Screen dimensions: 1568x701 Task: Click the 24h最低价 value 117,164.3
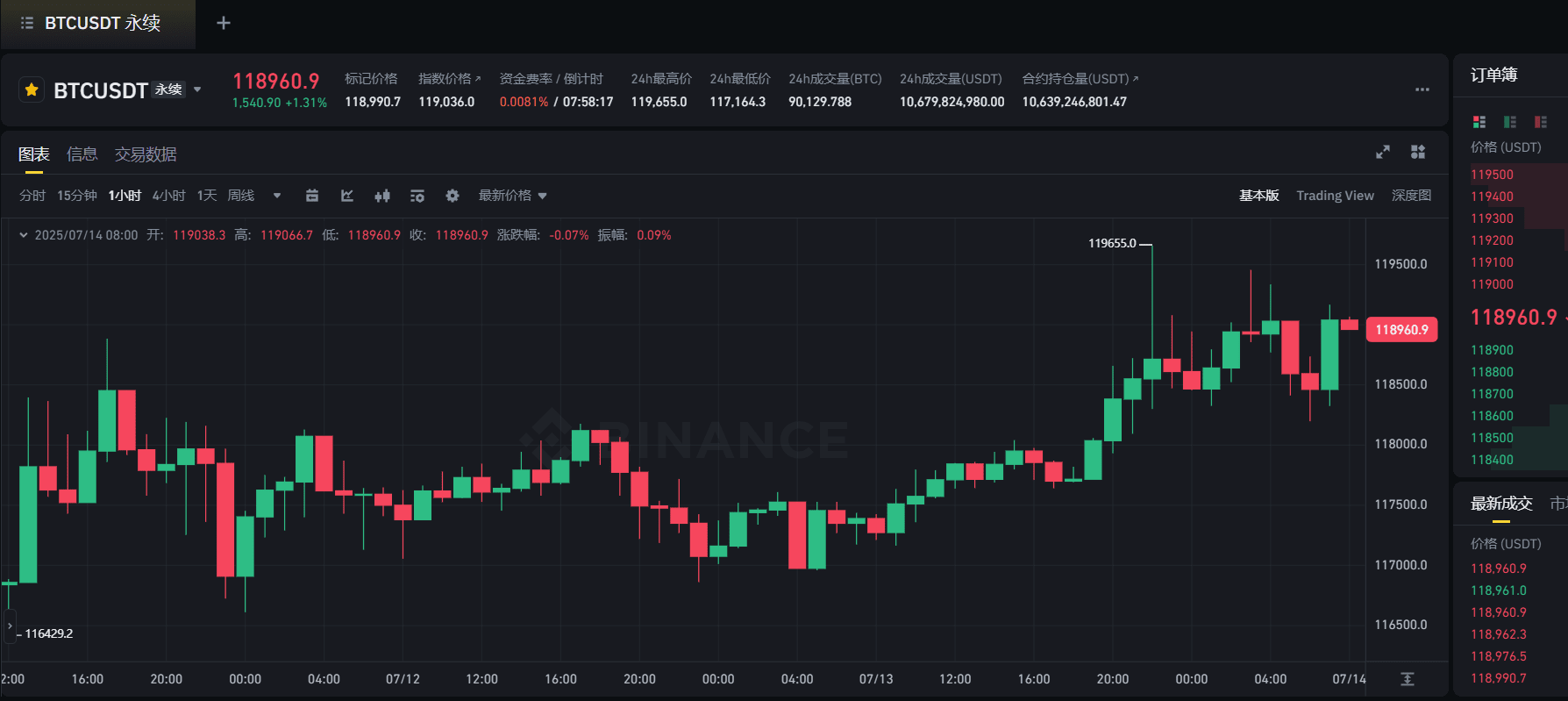tap(738, 102)
